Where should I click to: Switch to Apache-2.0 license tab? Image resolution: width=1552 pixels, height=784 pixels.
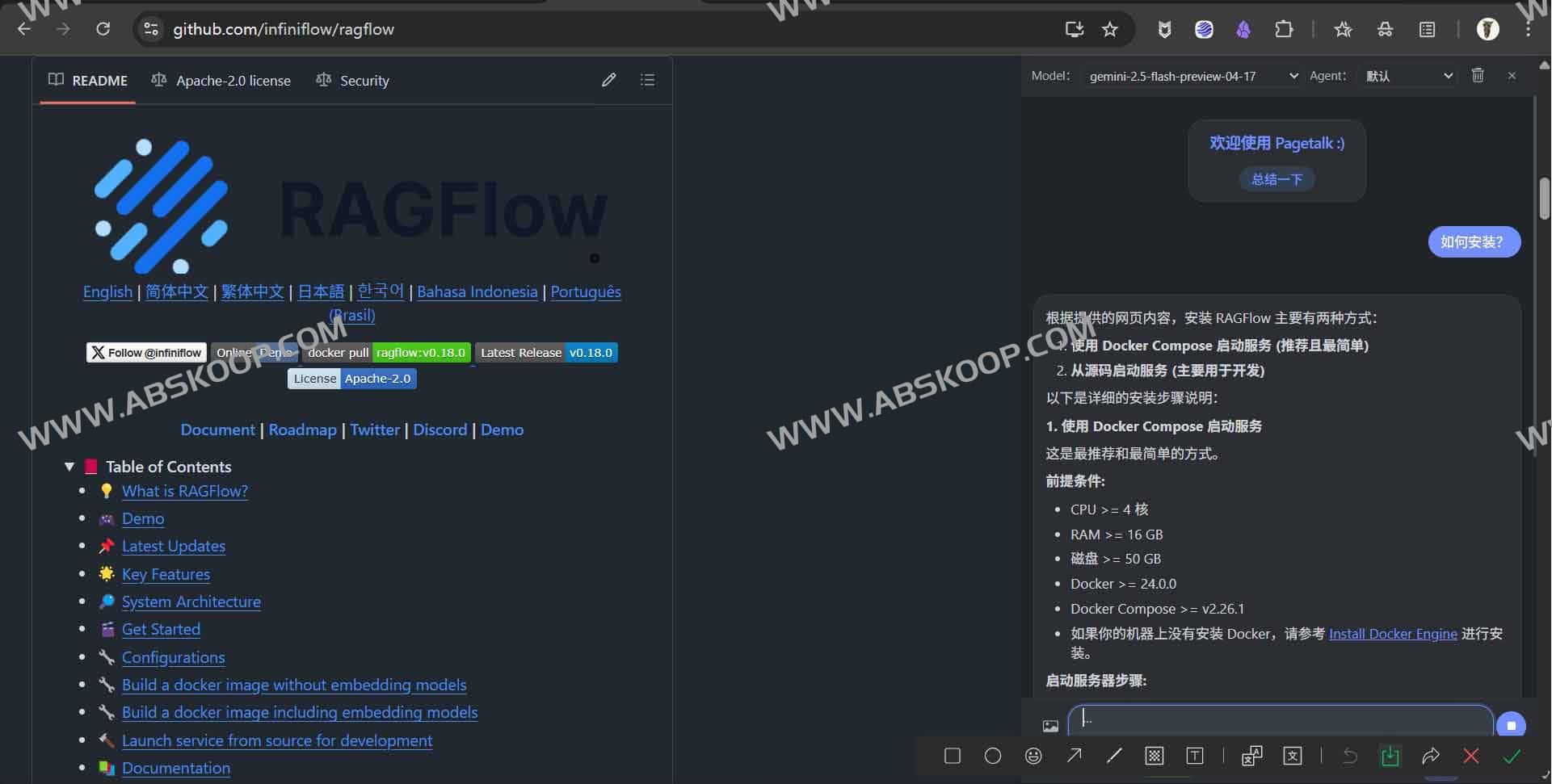[221, 81]
